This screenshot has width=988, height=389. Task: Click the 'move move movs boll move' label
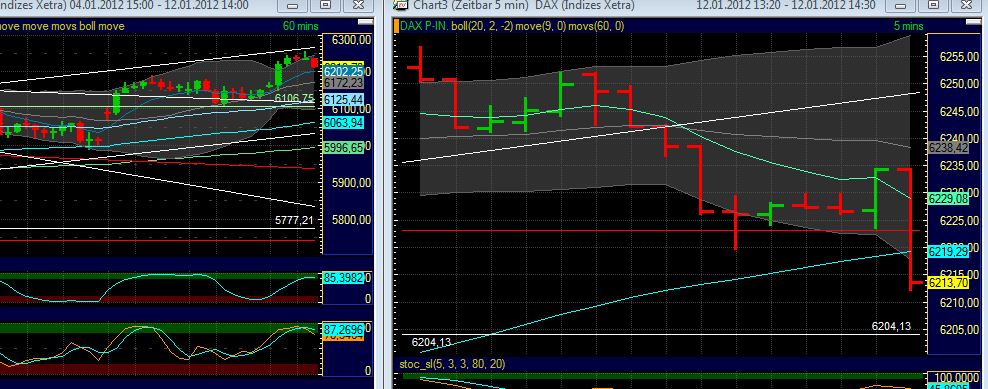click(x=62, y=26)
